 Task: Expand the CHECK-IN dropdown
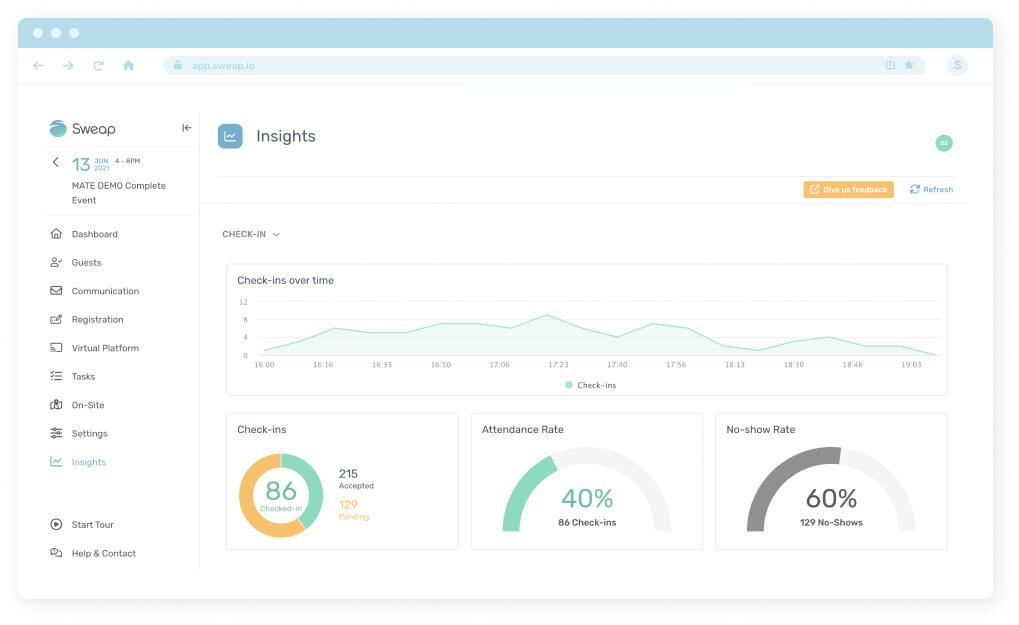251,235
